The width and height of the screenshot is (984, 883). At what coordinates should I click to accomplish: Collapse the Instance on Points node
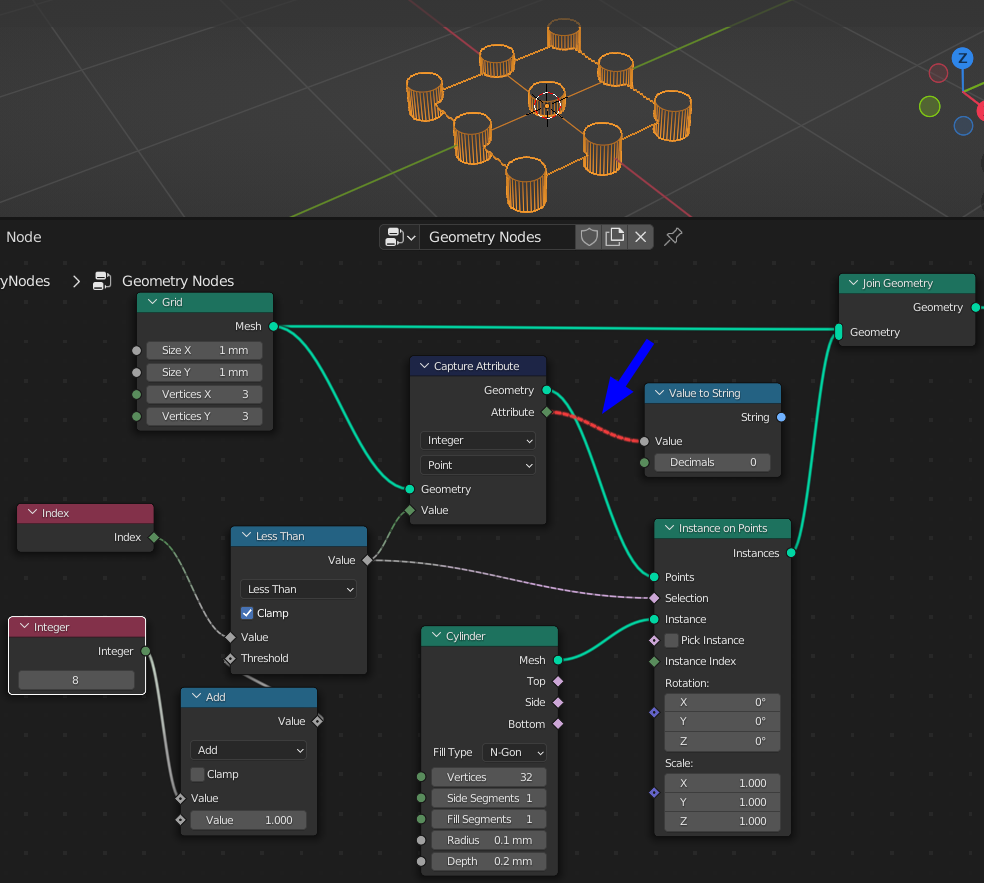(x=669, y=528)
